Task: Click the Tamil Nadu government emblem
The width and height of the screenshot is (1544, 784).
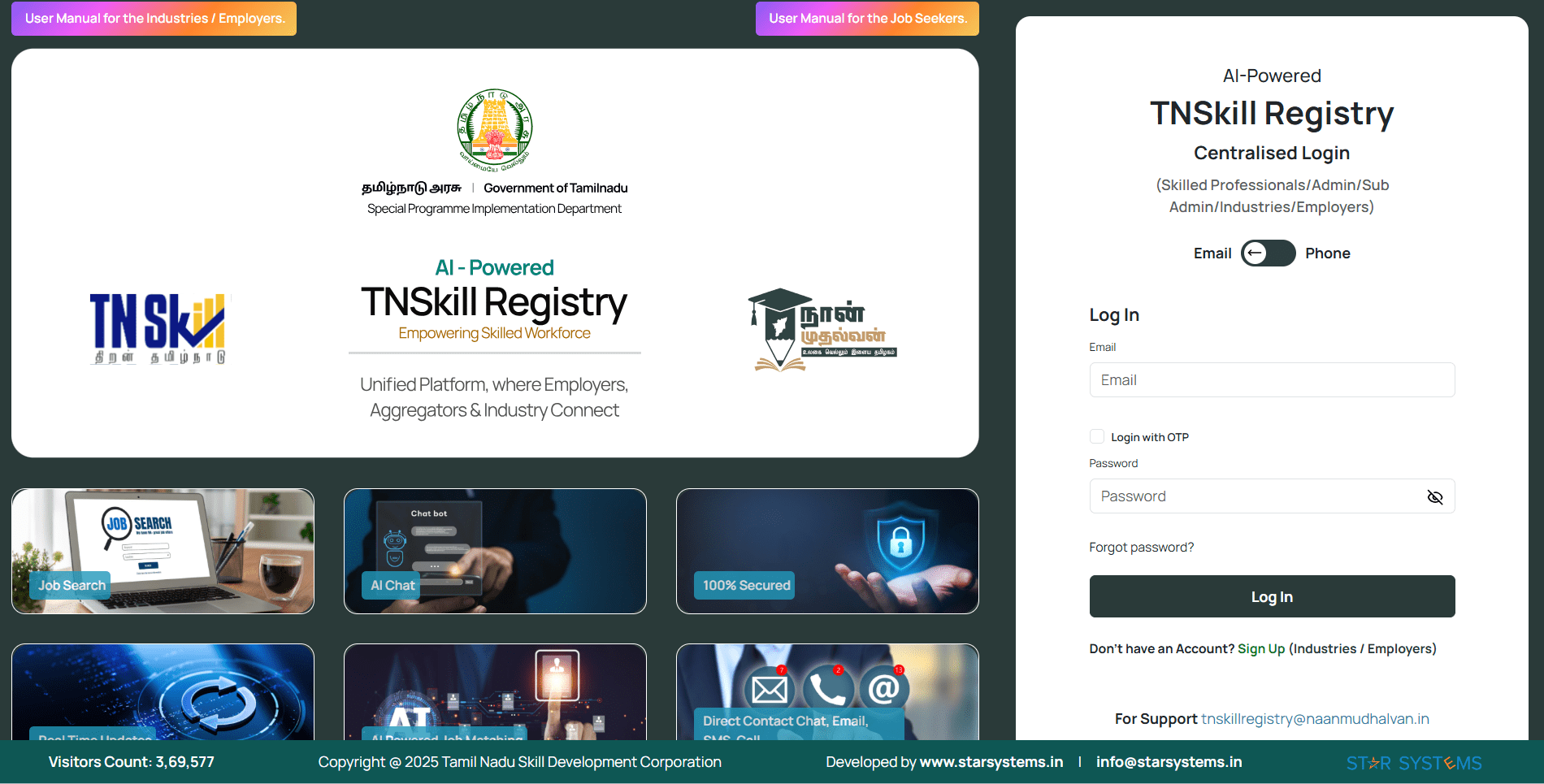Action: [494, 130]
